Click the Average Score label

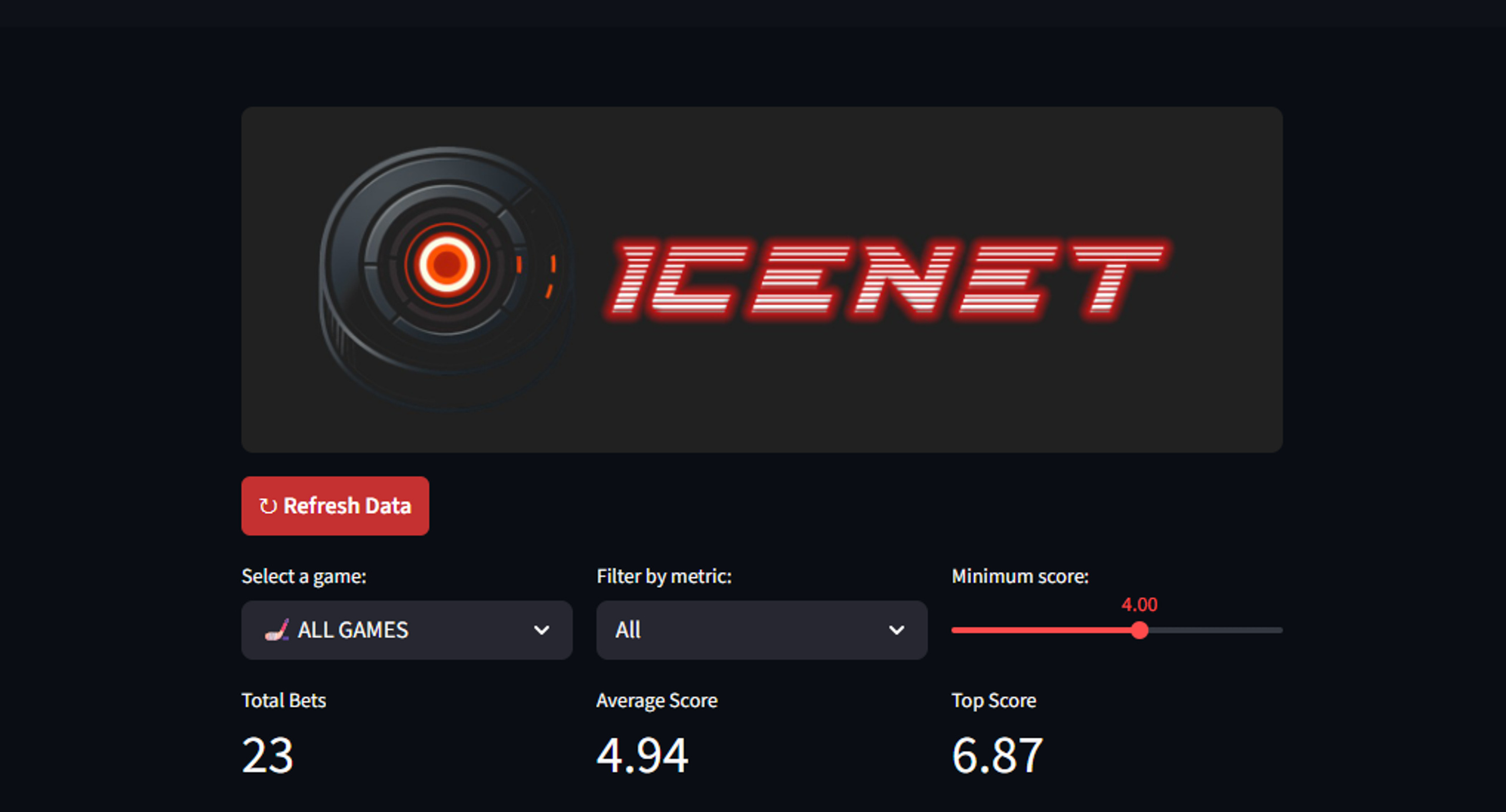pos(657,700)
